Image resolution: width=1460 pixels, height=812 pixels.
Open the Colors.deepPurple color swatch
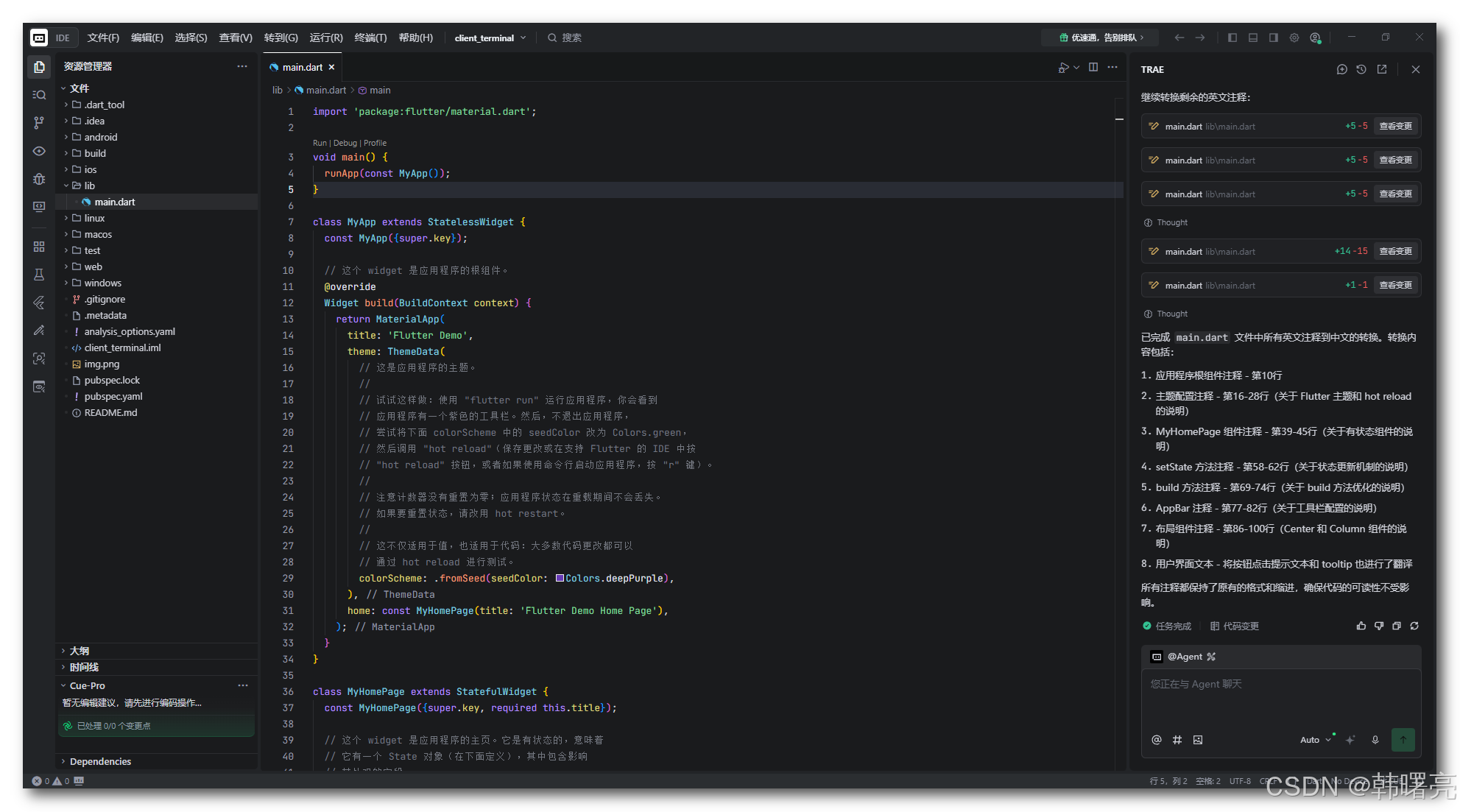pos(560,578)
